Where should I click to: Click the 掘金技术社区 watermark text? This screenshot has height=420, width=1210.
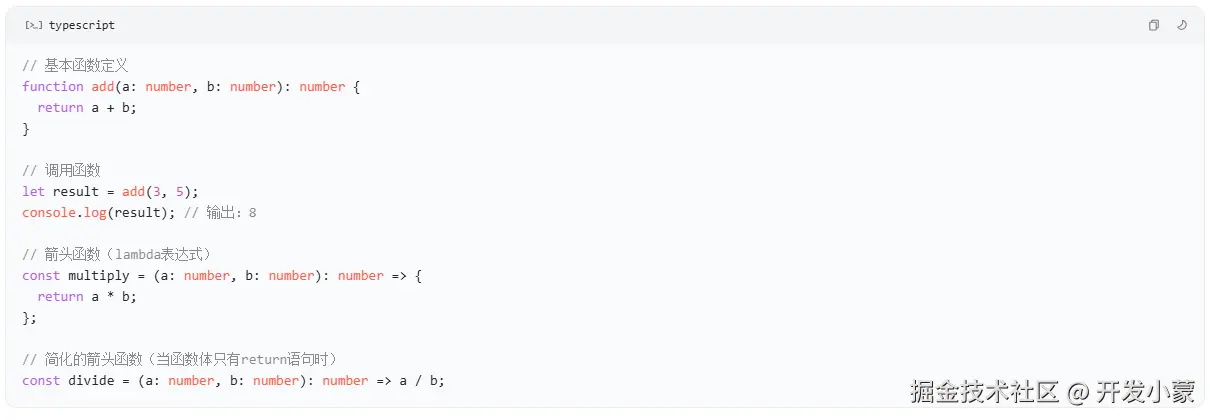(x=984, y=392)
